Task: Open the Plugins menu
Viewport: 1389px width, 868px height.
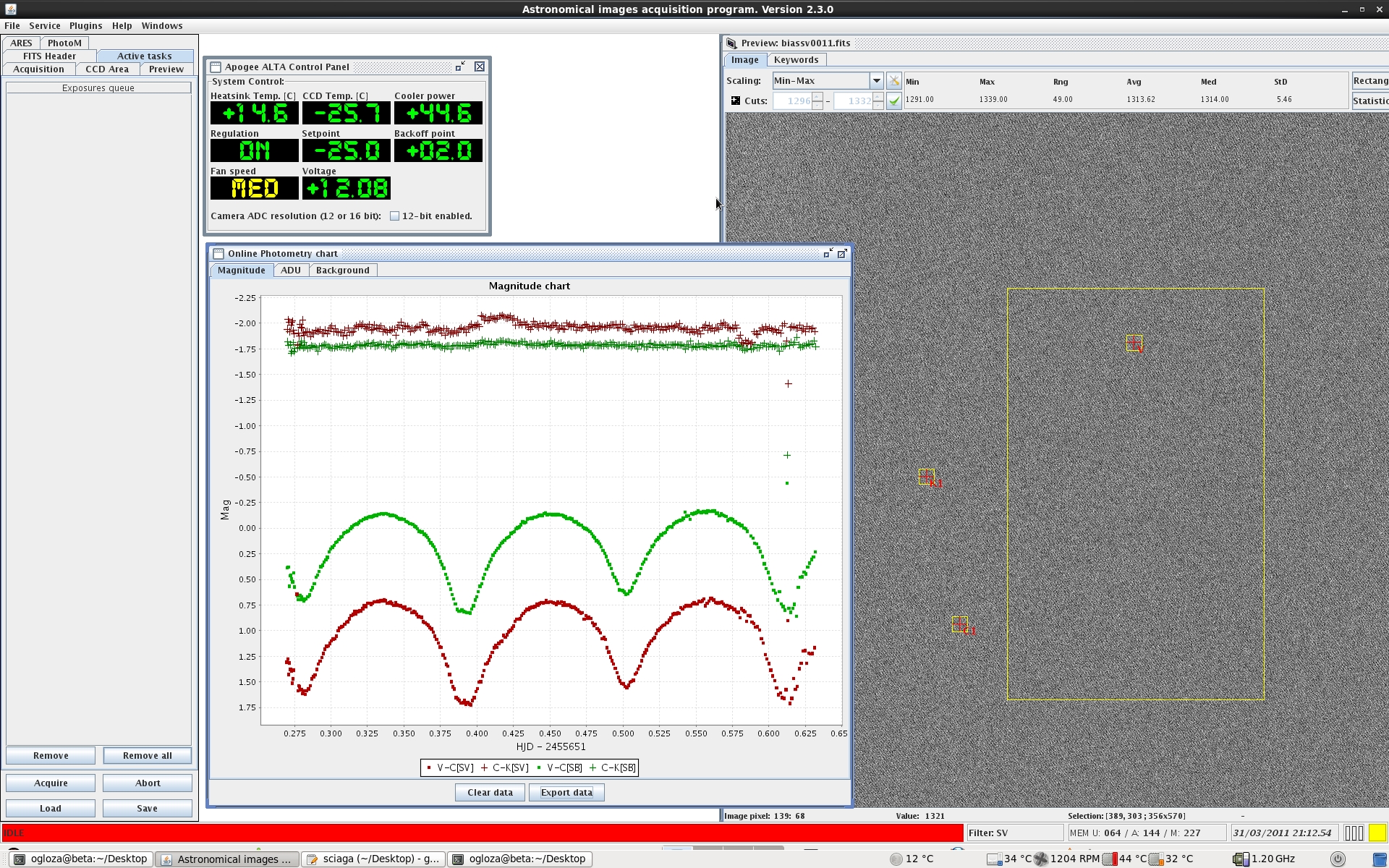Action: pos(85,25)
